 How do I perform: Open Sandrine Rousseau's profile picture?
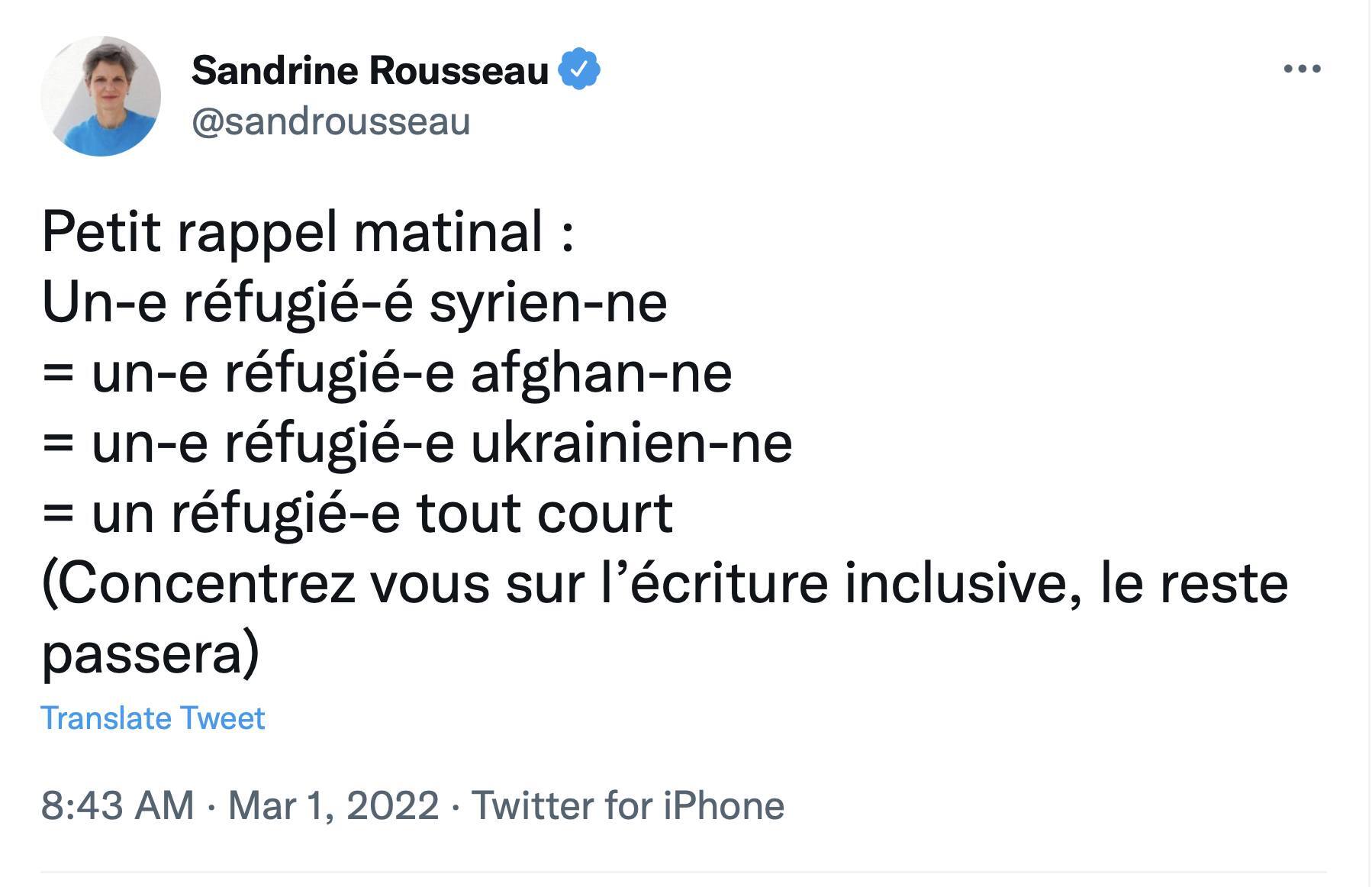point(101,96)
